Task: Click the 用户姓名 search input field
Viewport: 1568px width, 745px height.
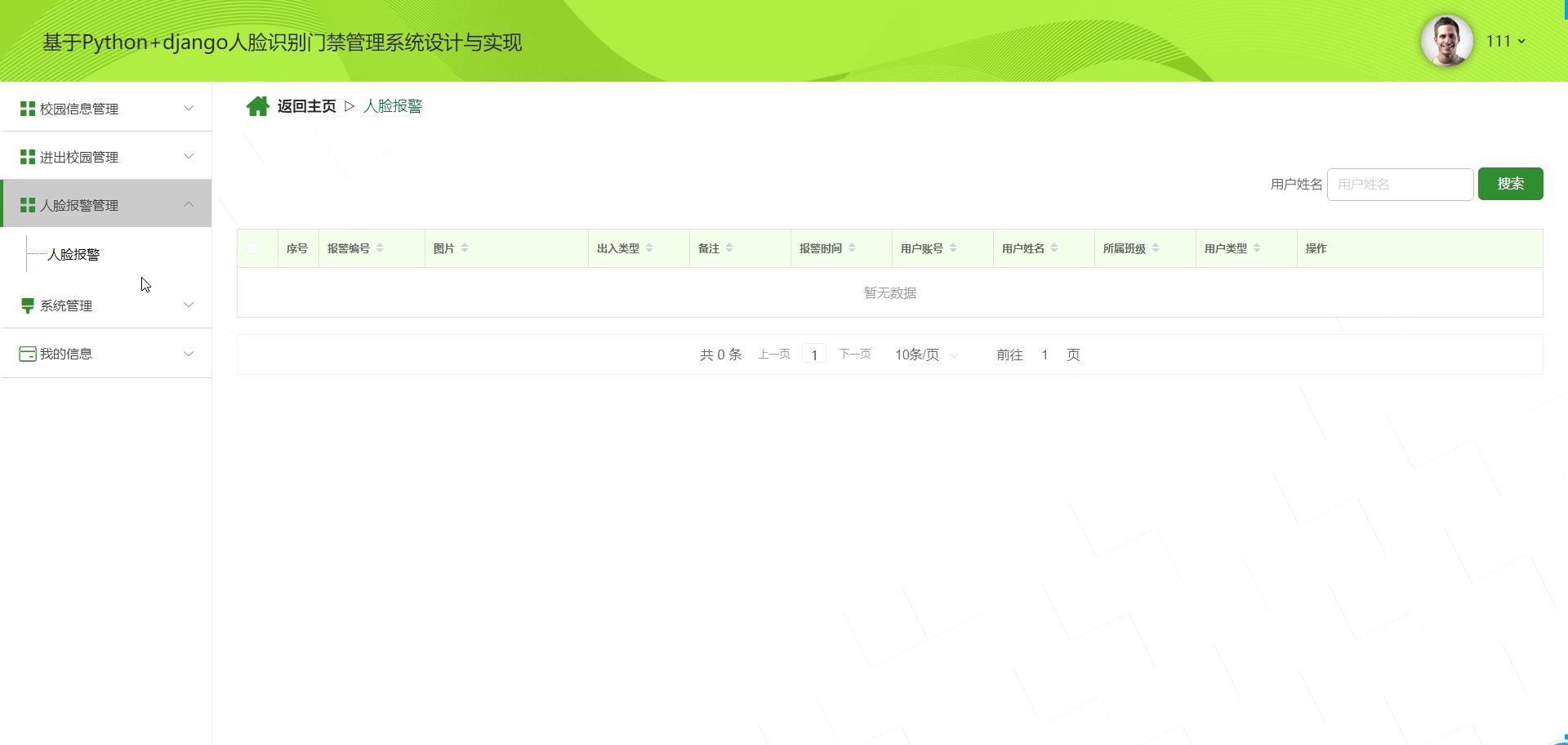Action: (x=1400, y=185)
